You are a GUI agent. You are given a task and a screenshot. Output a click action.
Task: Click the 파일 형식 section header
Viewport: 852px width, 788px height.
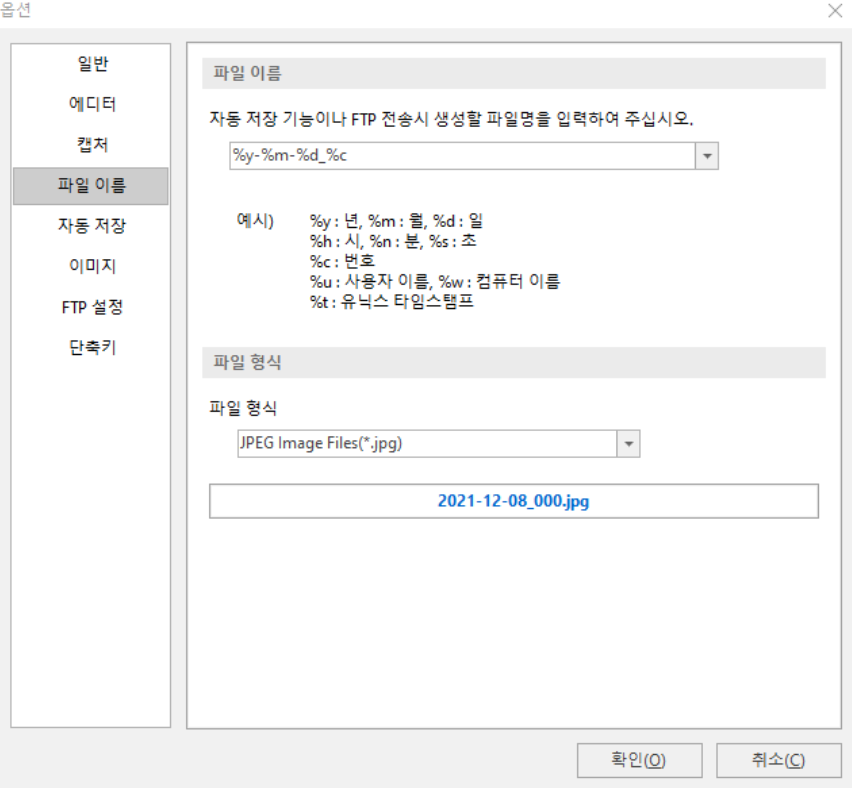(x=513, y=362)
